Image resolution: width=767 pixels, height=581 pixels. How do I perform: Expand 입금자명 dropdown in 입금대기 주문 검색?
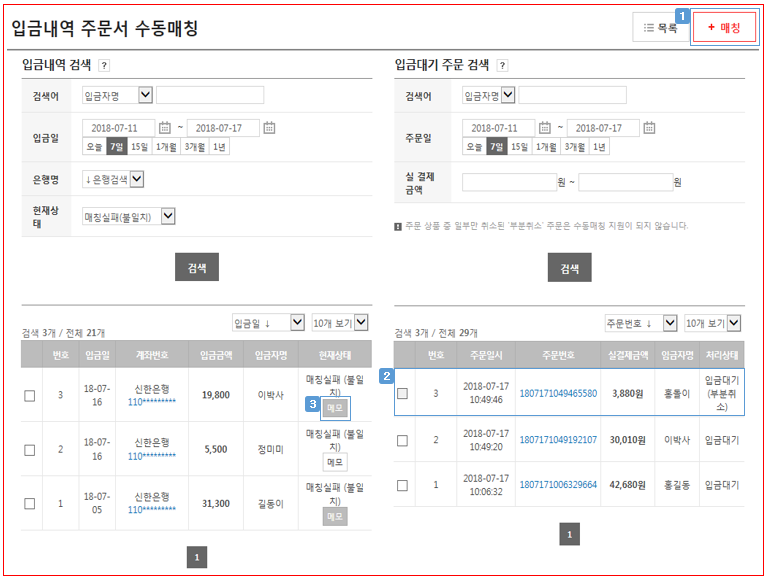(x=488, y=95)
